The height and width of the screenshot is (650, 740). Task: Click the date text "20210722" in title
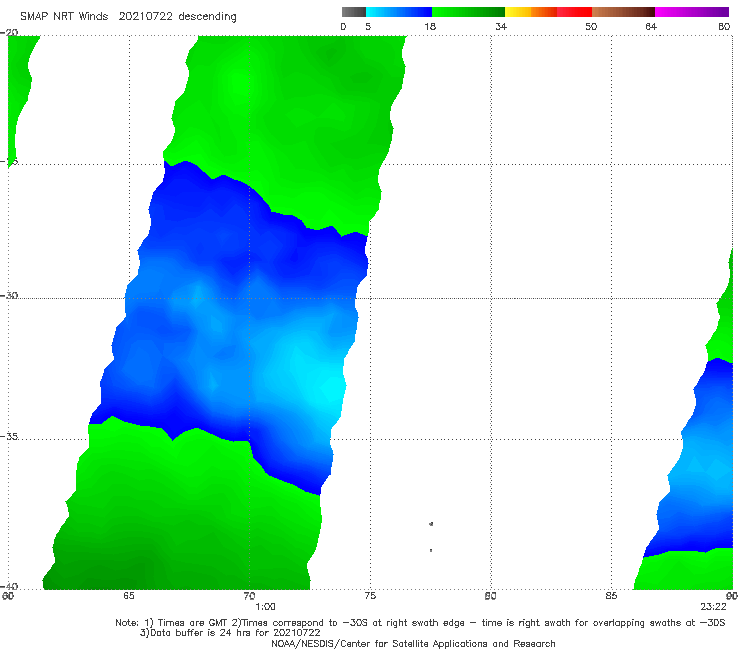pyautogui.click(x=146, y=16)
